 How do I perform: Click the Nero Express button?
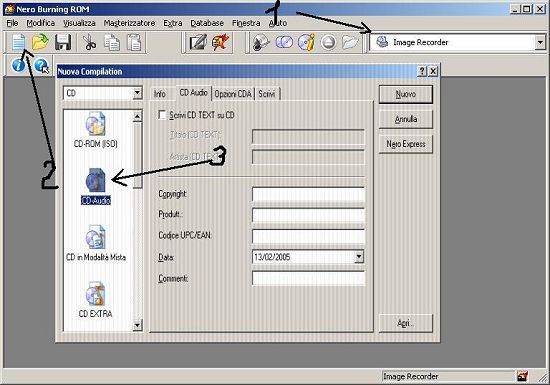[406, 144]
